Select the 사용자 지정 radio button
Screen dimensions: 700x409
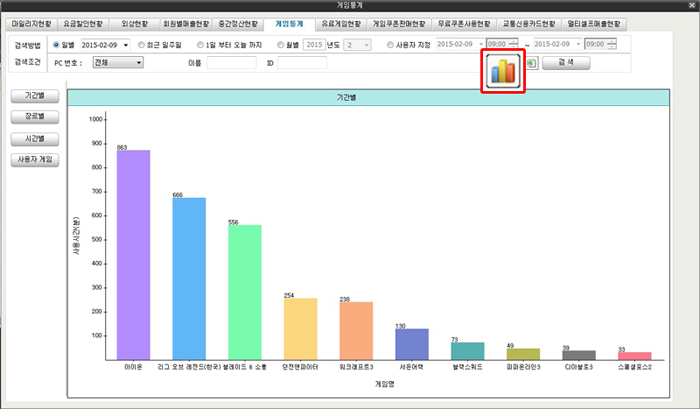tap(390, 45)
